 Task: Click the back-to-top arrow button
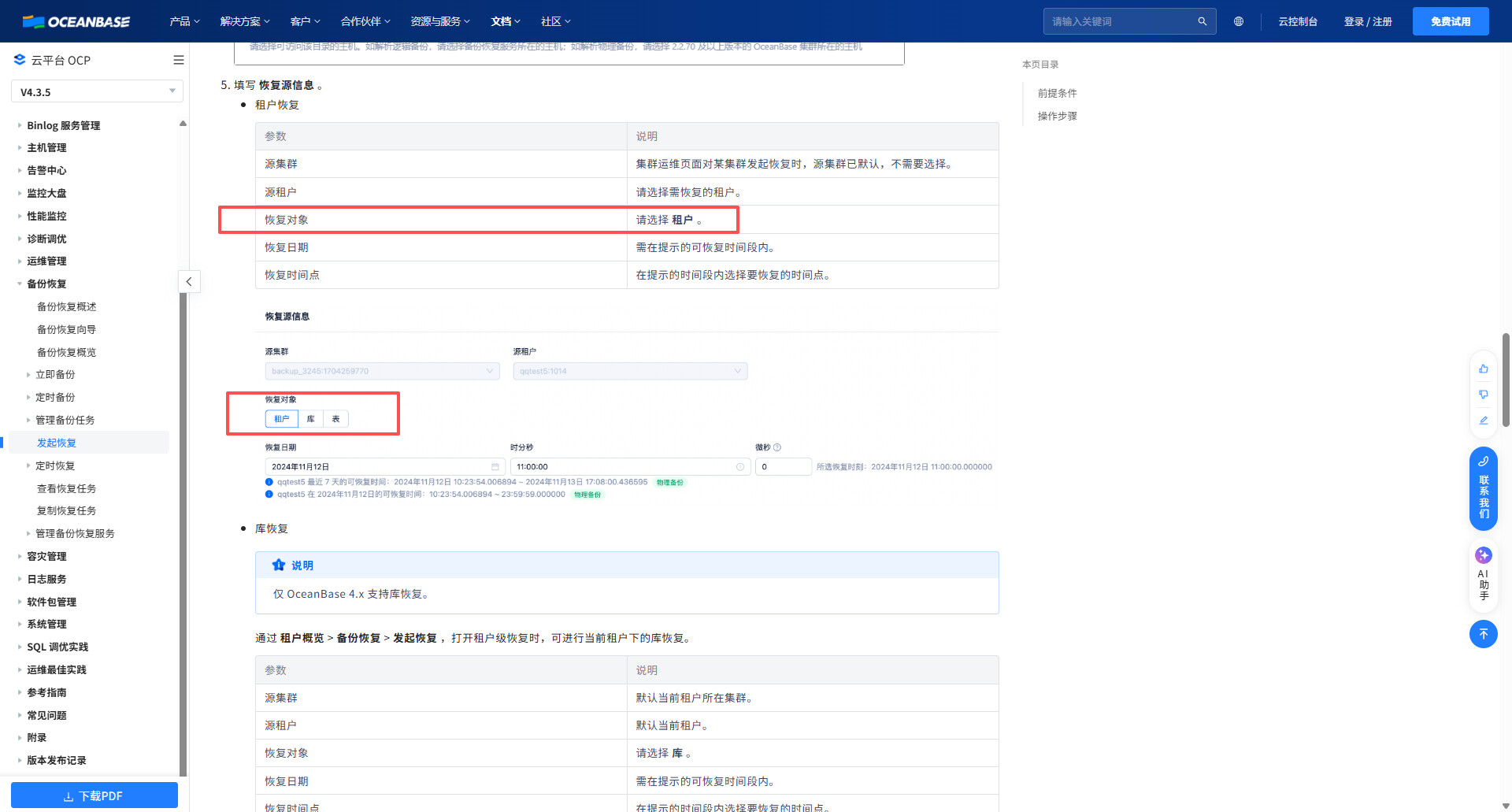point(1484,634)
